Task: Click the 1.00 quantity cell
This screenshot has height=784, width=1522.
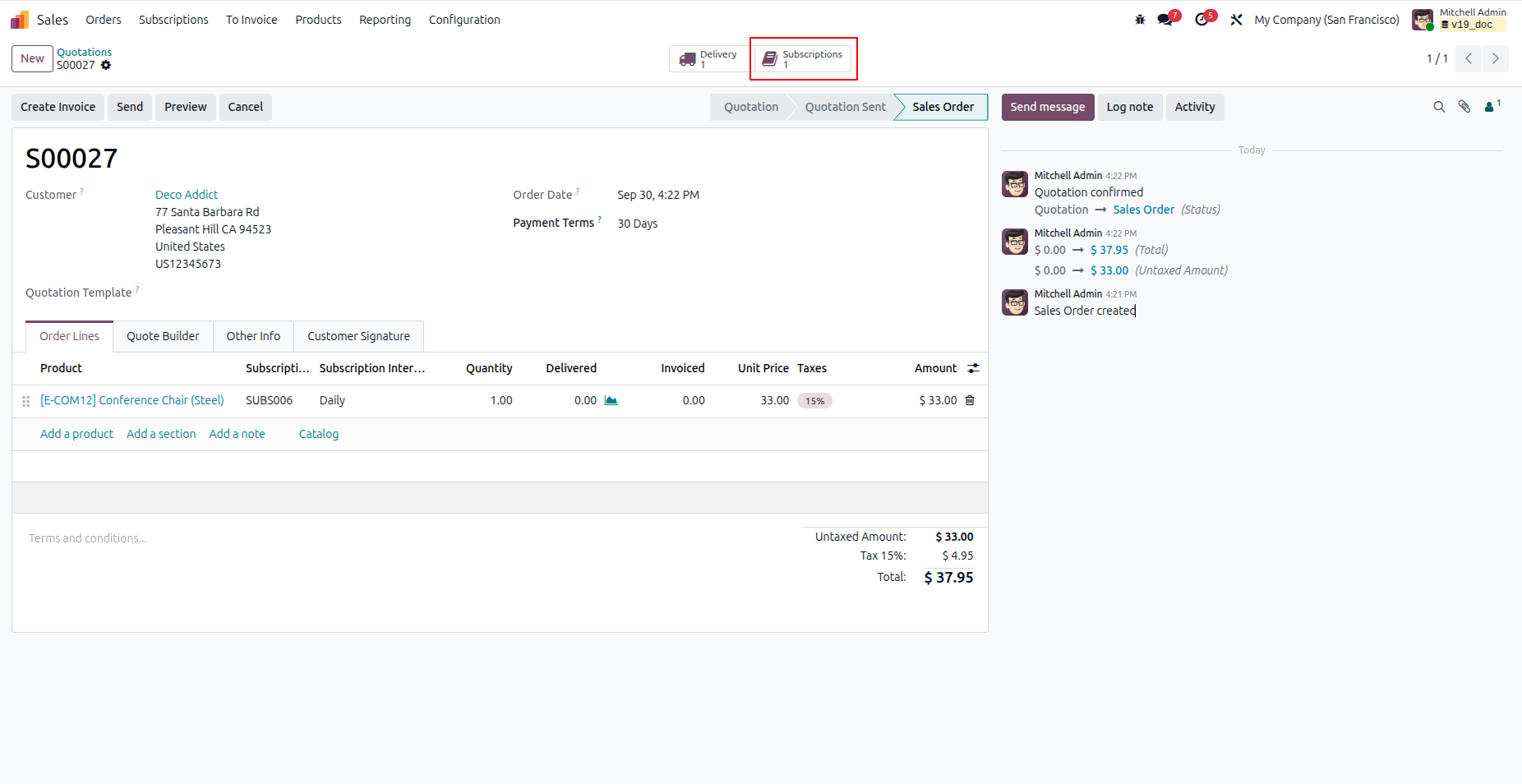Action: click(x=501, y=400)
